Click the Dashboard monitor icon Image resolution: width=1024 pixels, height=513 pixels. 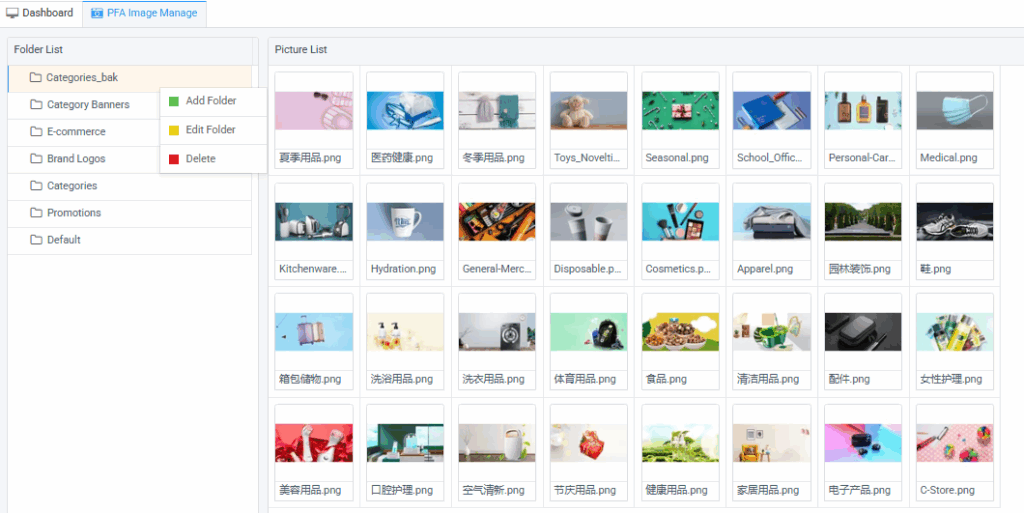click(x=13, y=13)
